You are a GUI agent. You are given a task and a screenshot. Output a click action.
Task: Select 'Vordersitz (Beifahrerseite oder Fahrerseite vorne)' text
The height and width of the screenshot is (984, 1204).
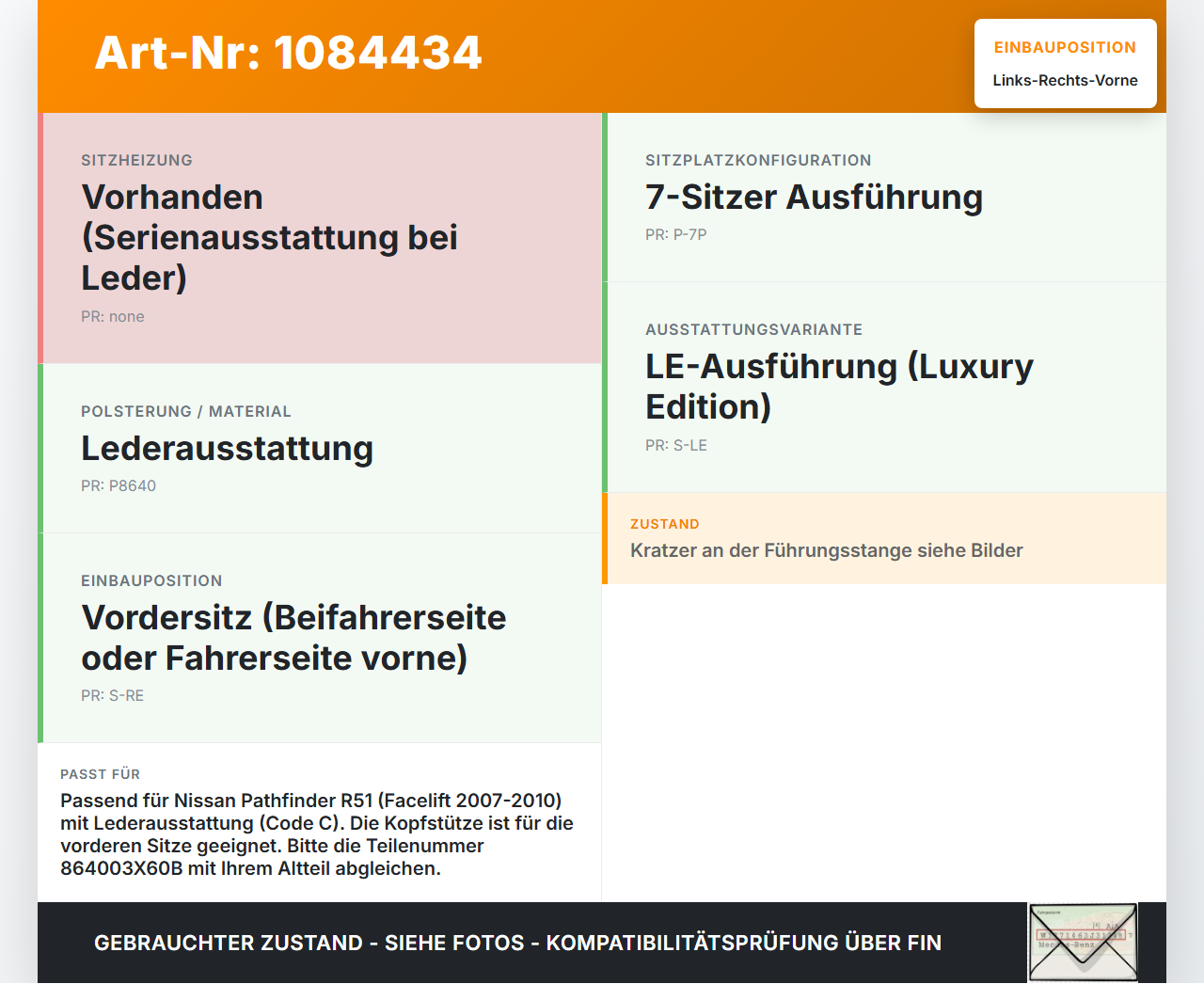(x=294, y=638)
